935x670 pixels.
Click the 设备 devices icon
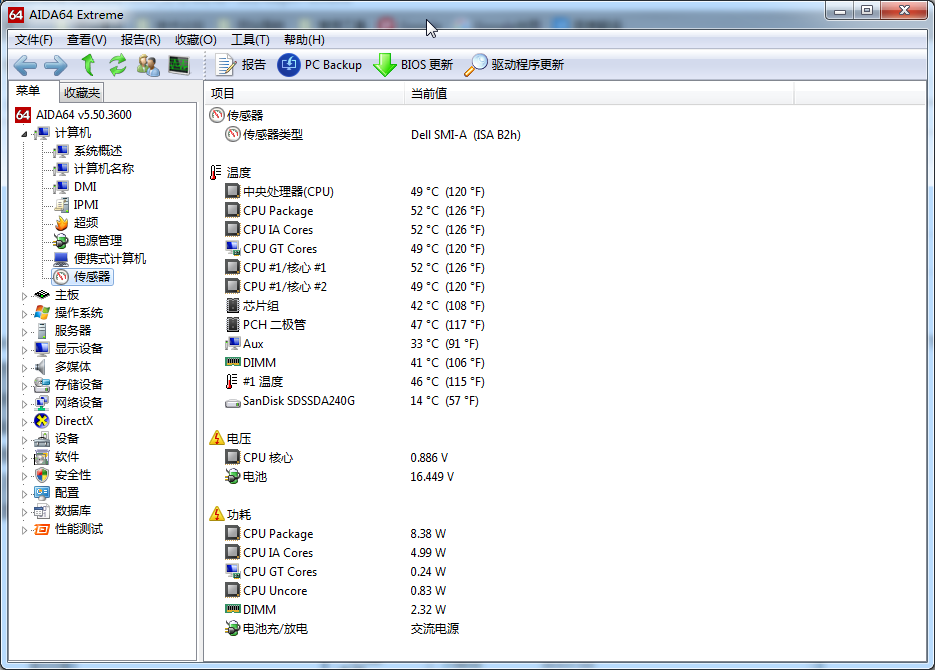click(x=42, y=439)
